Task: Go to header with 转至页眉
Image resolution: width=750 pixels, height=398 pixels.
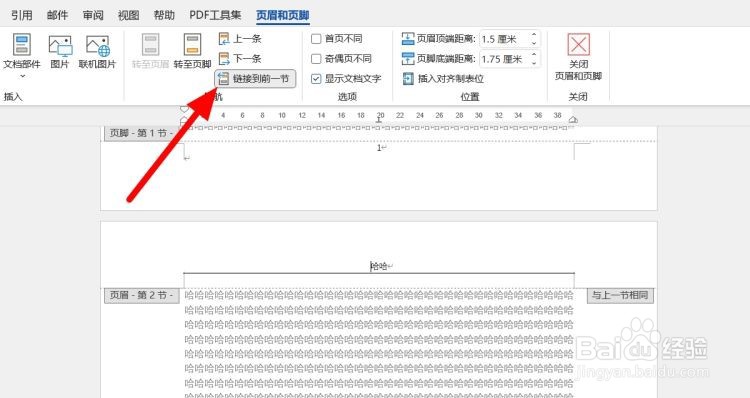Action: [150, 51]
